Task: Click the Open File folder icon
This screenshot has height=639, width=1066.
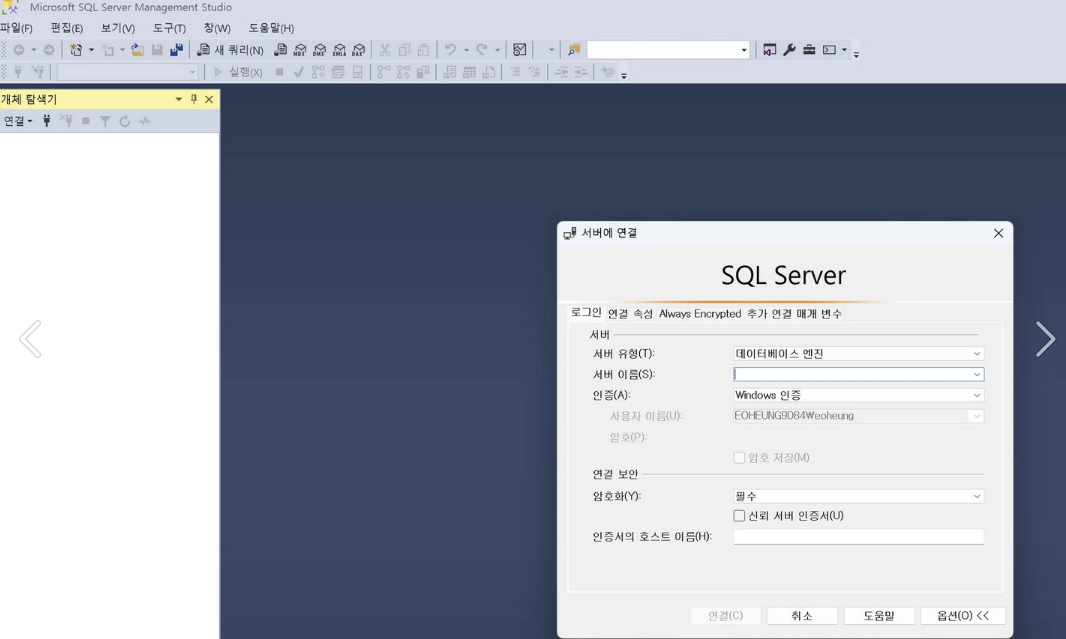Action: (x=137, y=50)
